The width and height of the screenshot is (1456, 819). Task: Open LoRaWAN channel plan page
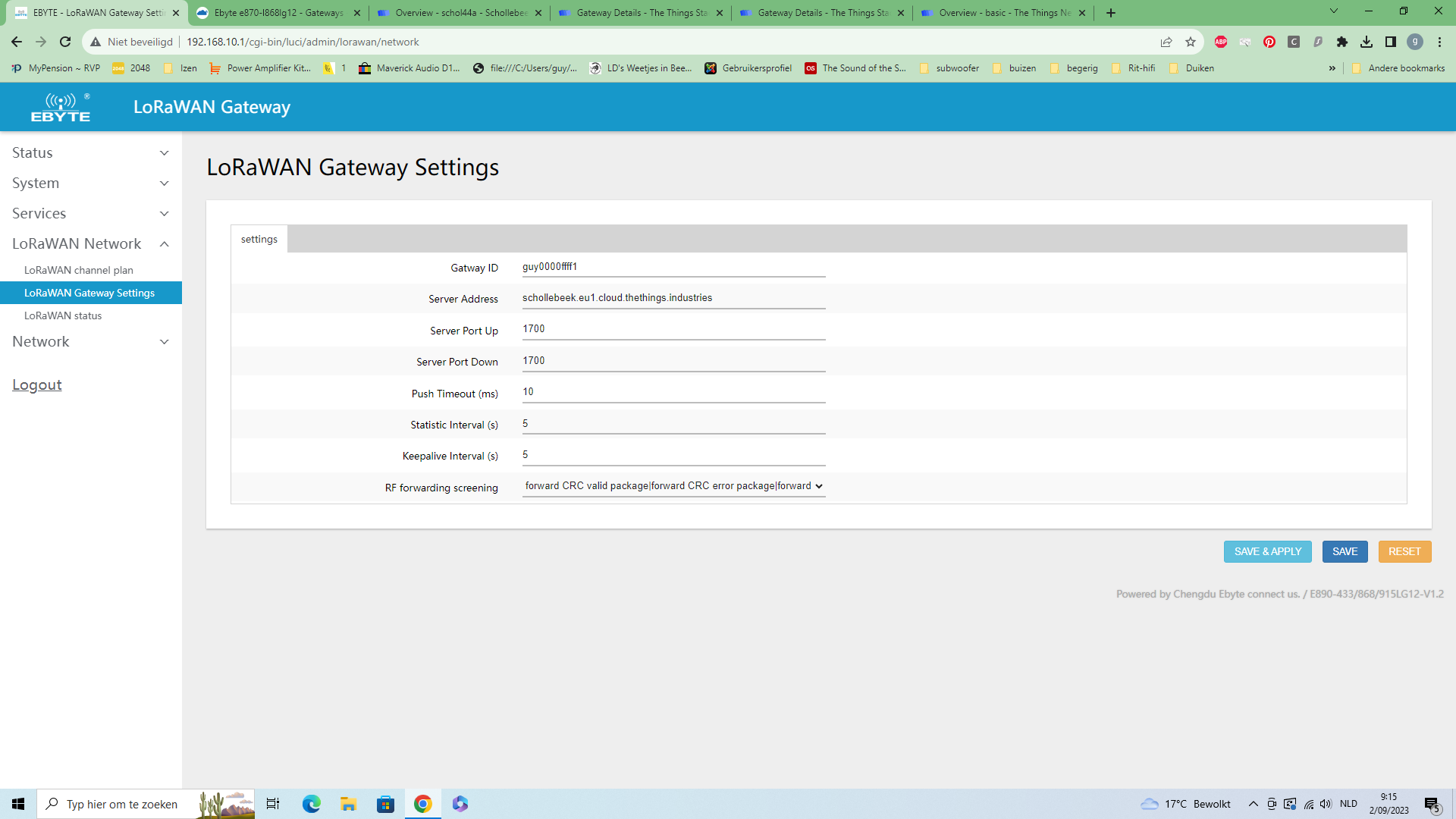pyautogui.click(x=79, y=270)
